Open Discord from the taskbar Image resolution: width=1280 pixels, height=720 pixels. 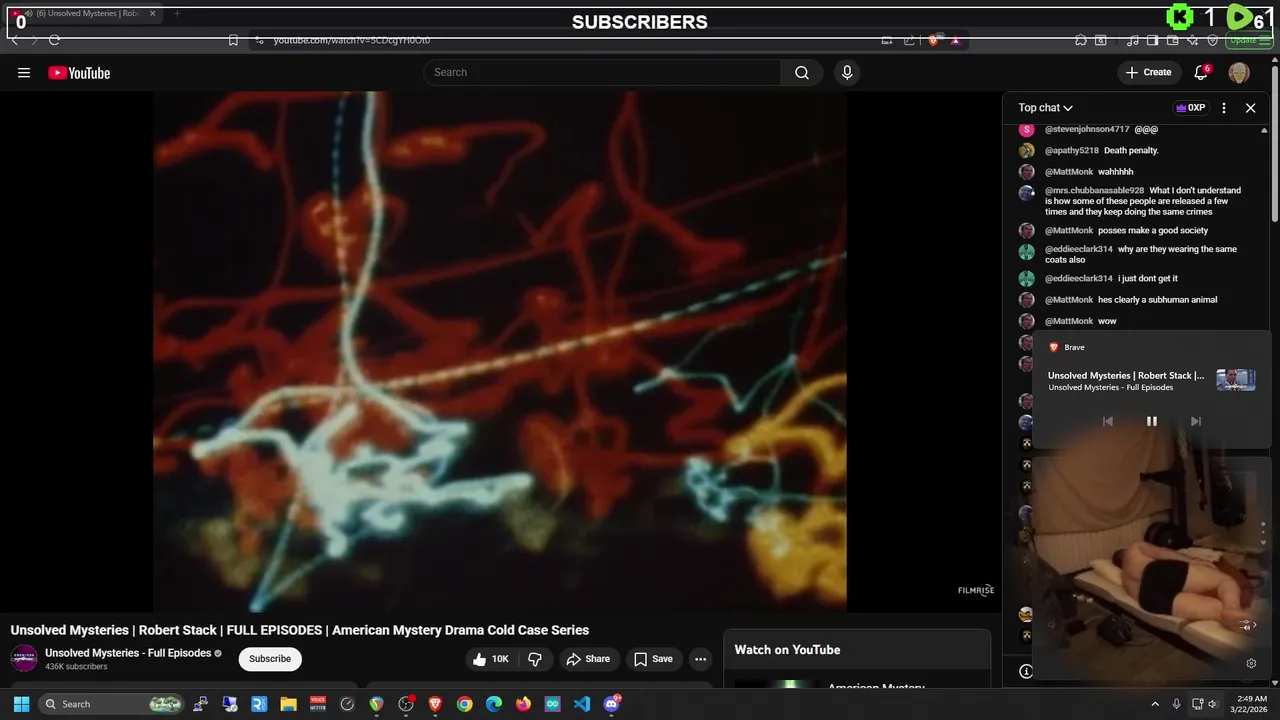click(x=612, y=704)
